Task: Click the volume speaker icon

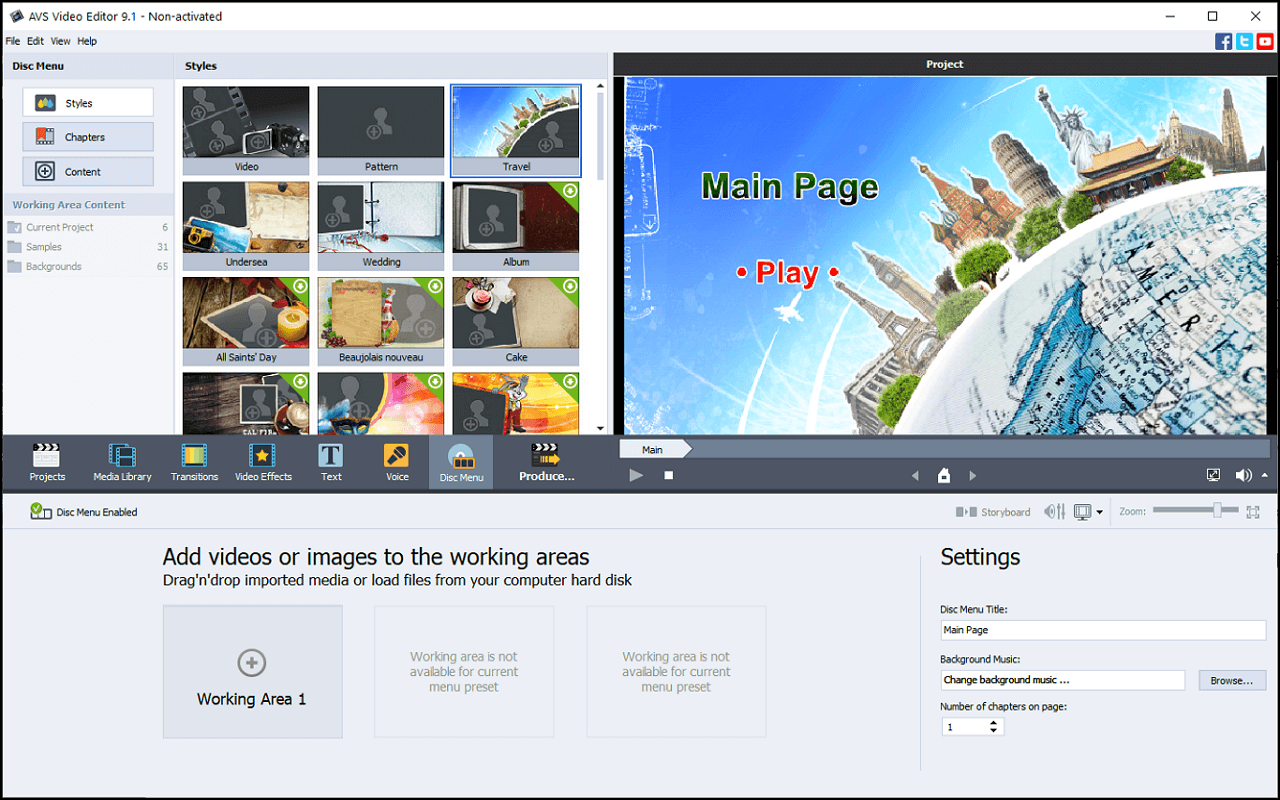Action: click(1241, 476)
